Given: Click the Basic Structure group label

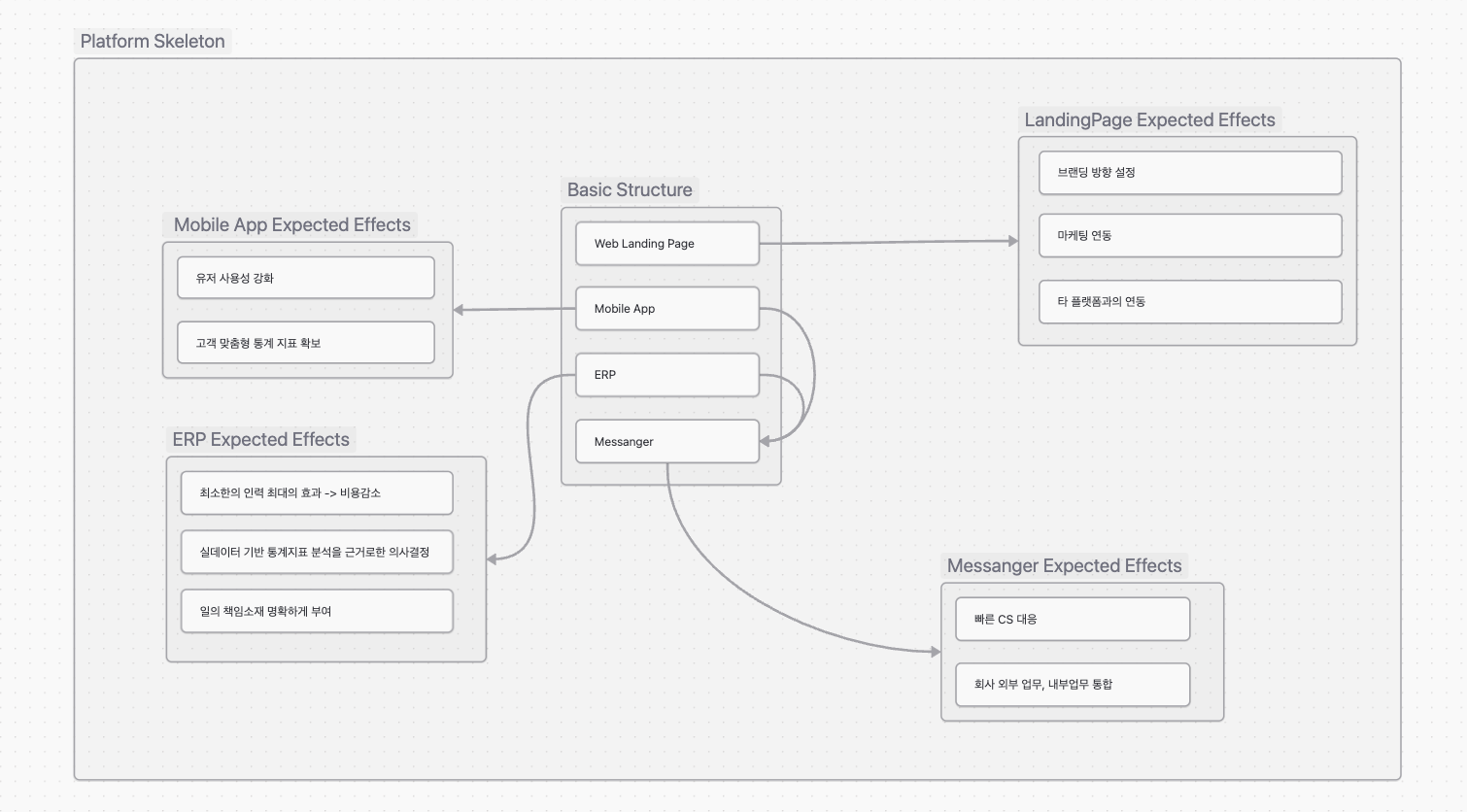Looking at the screenshot, I should 630,190.
